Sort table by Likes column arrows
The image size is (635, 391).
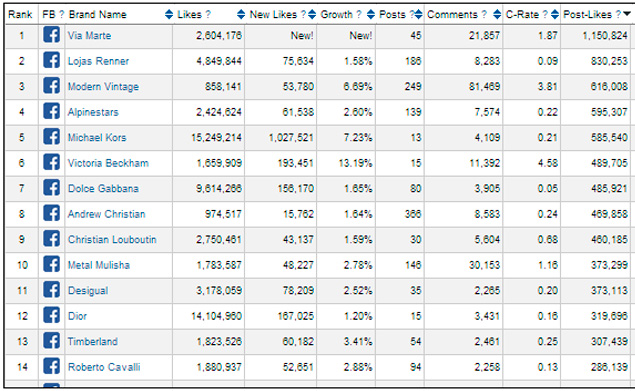pyautogui.click(x=241, y=15)
